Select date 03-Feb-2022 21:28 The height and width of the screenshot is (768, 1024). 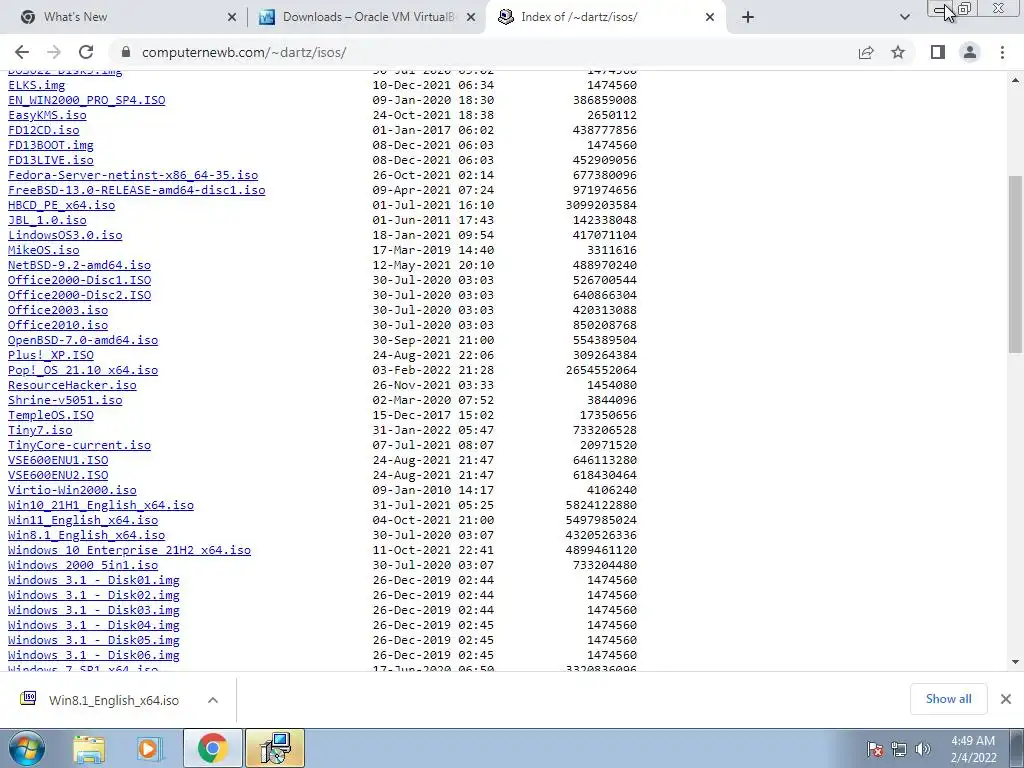pos(433,370)
